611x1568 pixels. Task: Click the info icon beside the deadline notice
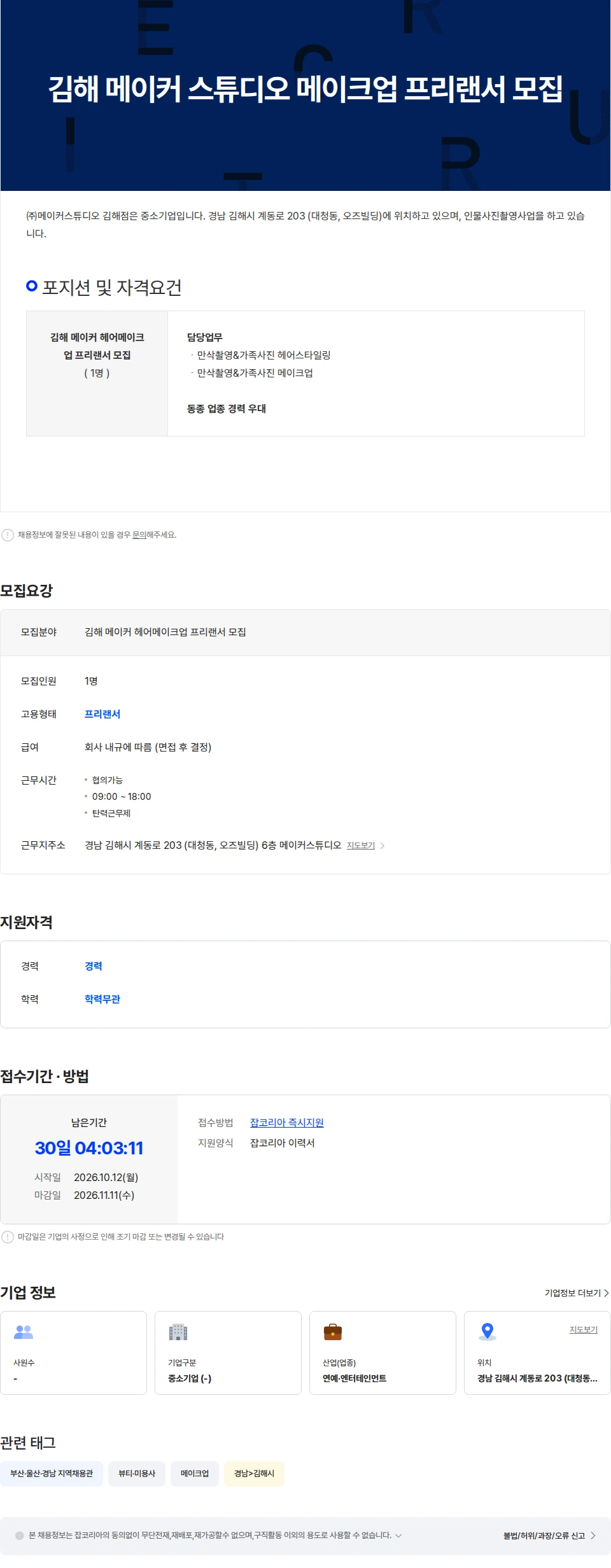8,1237
